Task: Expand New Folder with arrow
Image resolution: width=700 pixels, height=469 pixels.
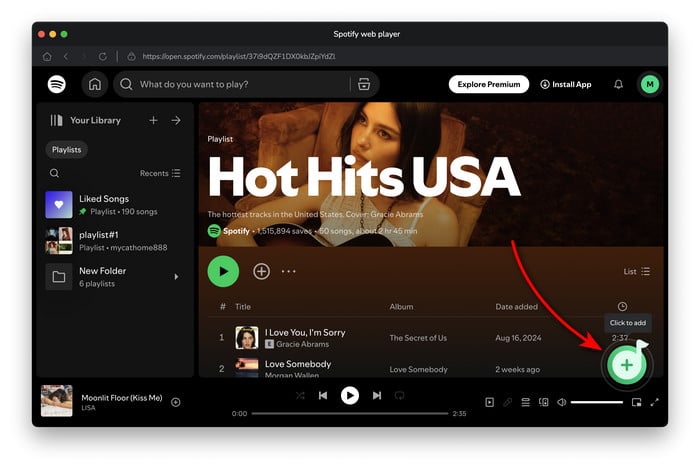Action: [x=176, y=277]
